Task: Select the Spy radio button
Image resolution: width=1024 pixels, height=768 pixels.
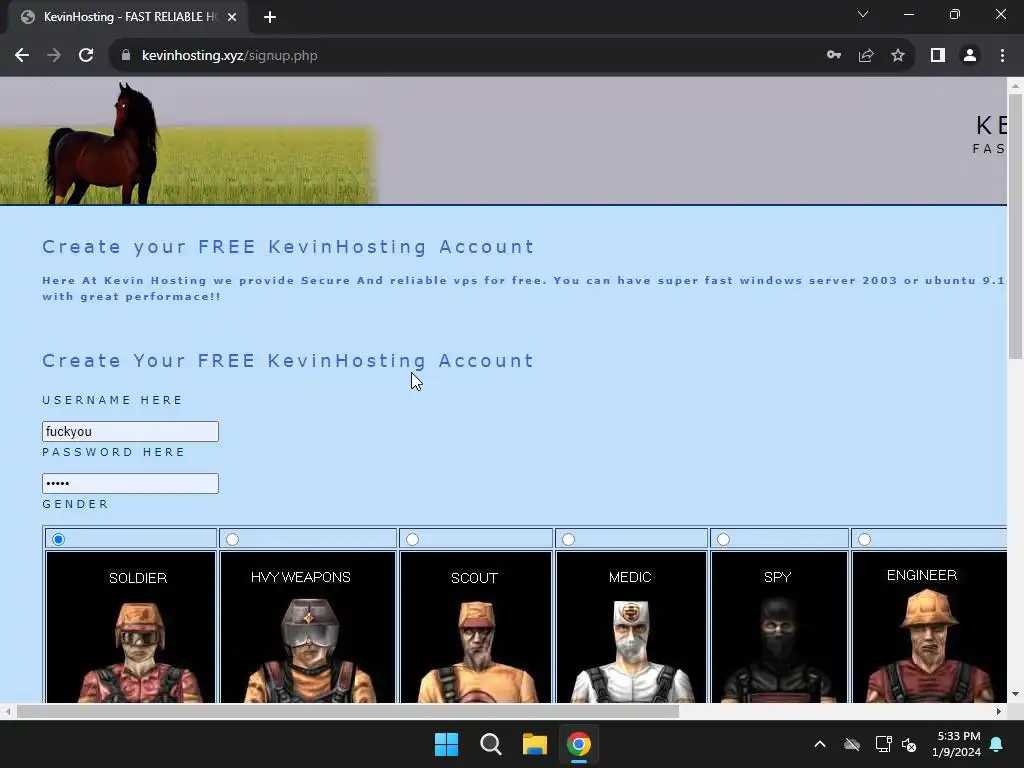Action: 724,539
